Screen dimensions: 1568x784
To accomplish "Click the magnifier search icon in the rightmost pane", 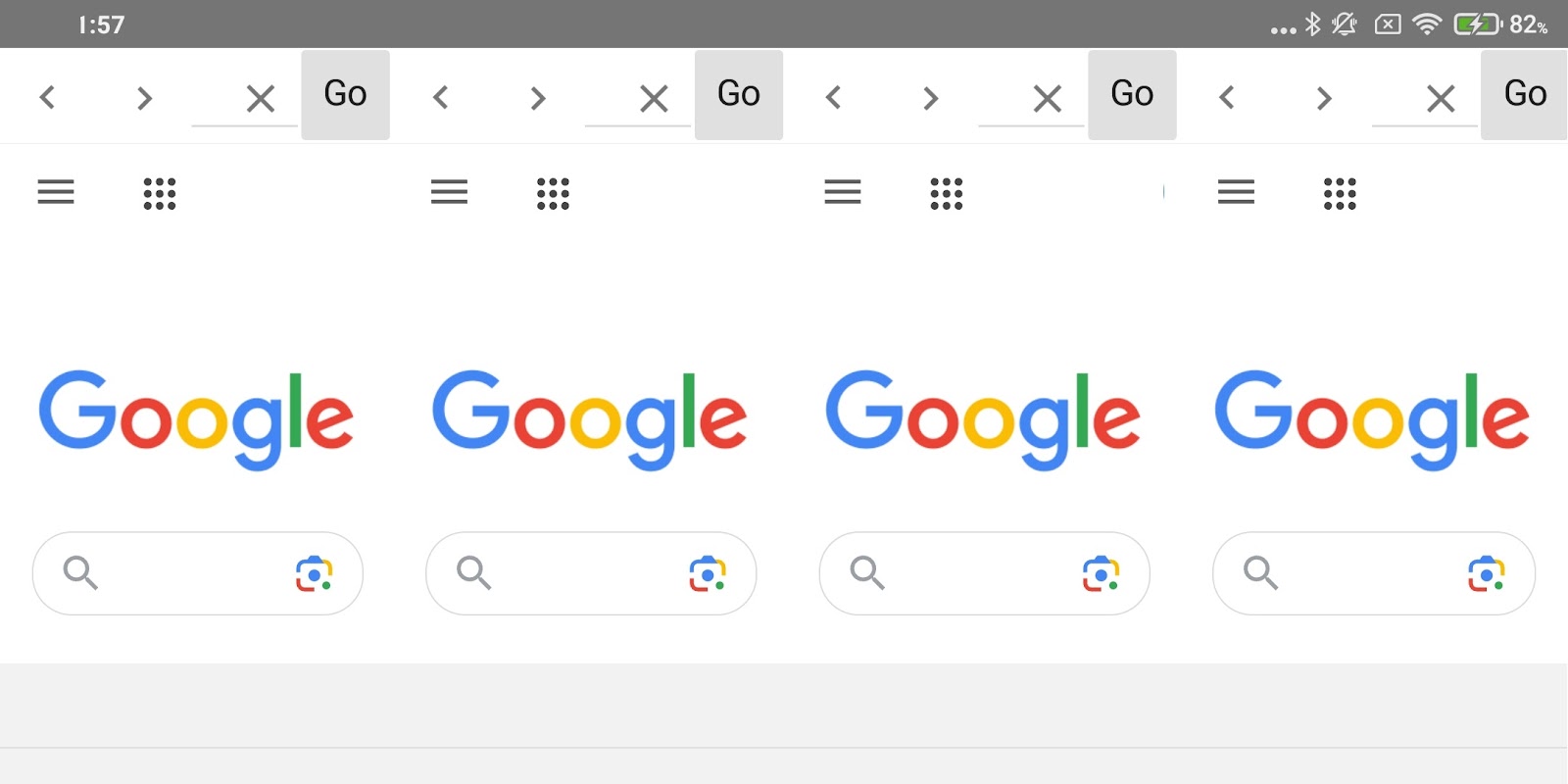I will click(1260, 572).
